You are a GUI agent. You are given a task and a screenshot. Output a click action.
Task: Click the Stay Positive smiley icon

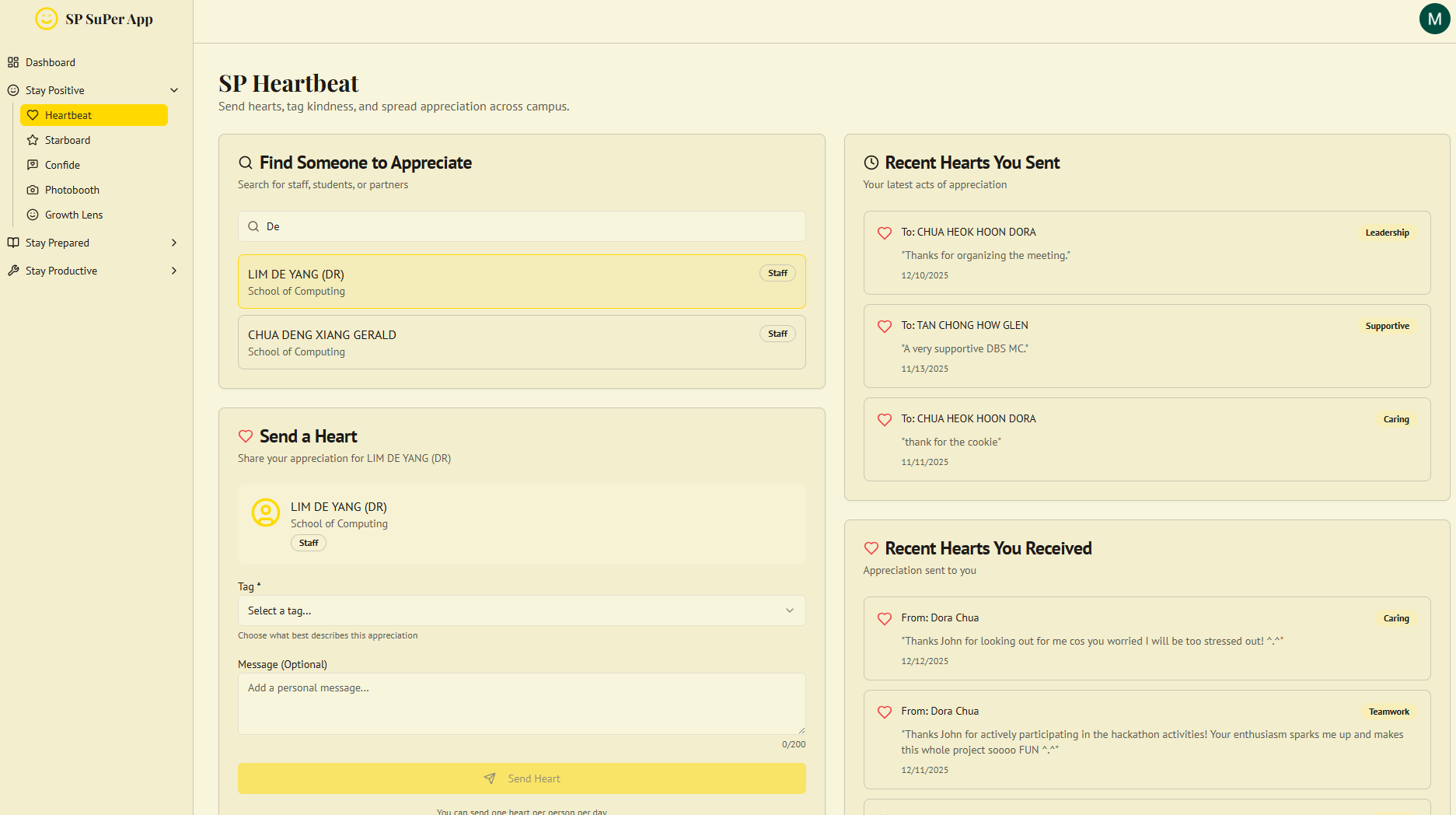pyautogui.click(x=13, y=90)
